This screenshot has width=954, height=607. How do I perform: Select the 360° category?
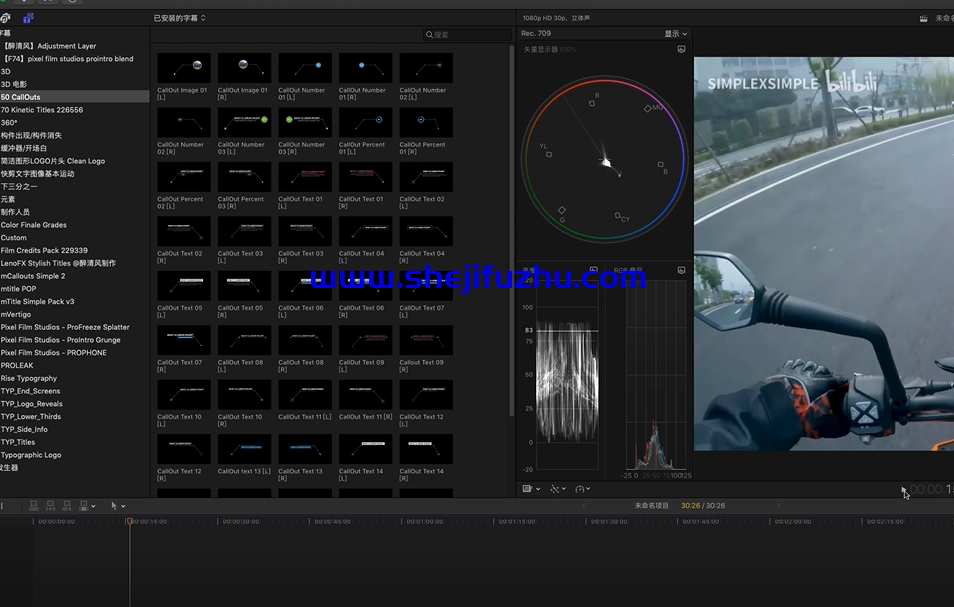(74, 122)
